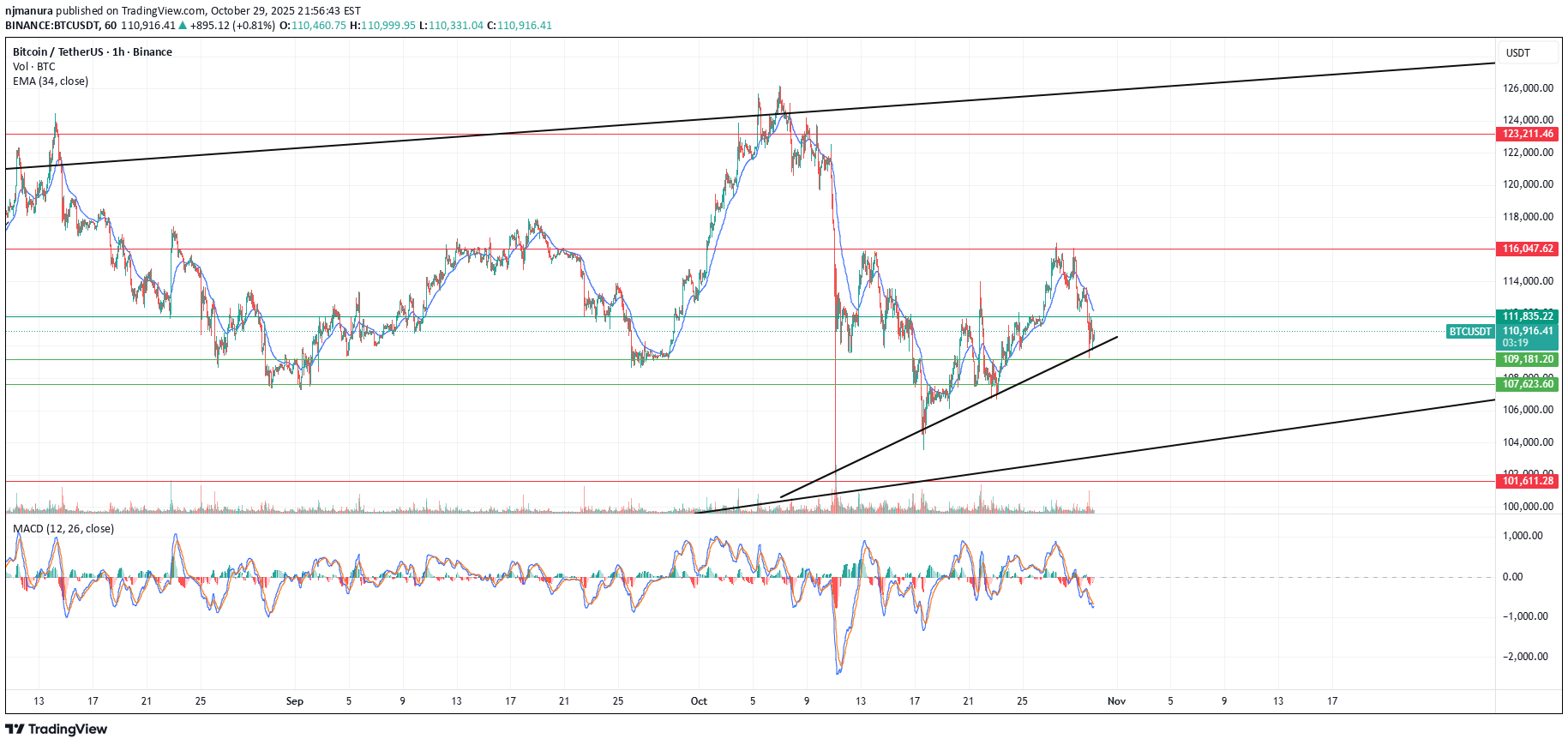This screenshot has height=745, width=1568.
Task: Select the MACD (12, 26, close) legend
Action: coord(63,529)
